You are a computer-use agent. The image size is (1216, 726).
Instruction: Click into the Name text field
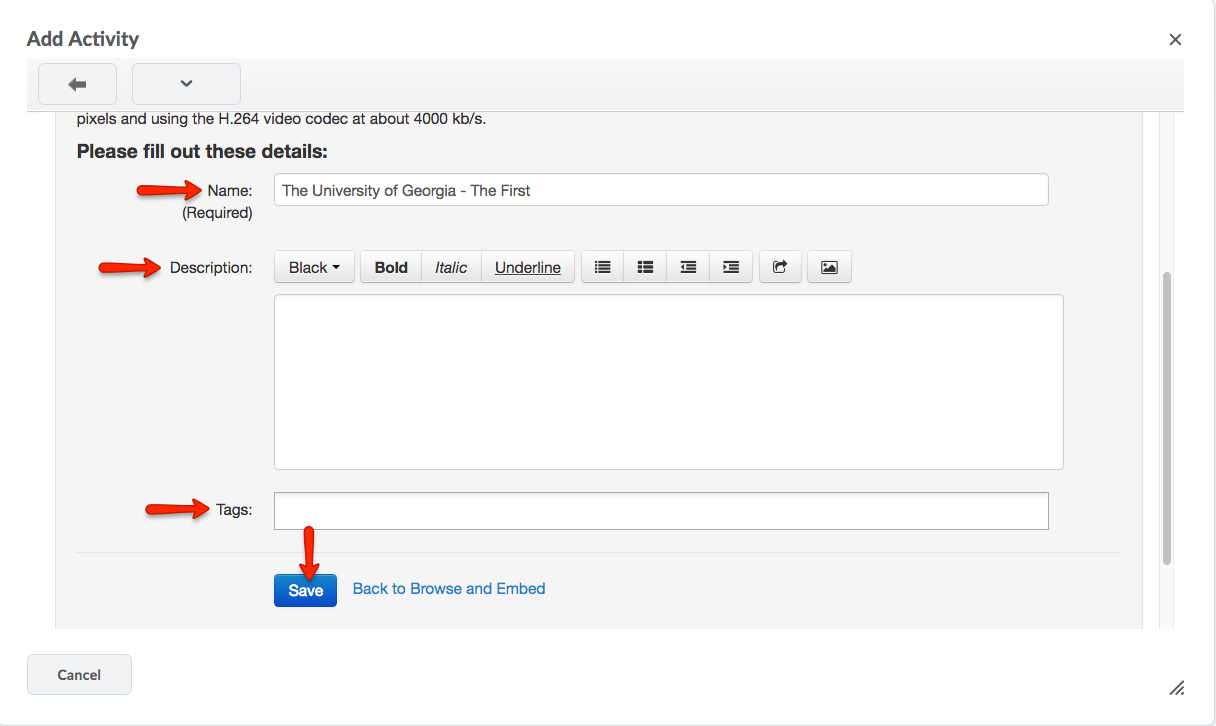click(660, 190)
